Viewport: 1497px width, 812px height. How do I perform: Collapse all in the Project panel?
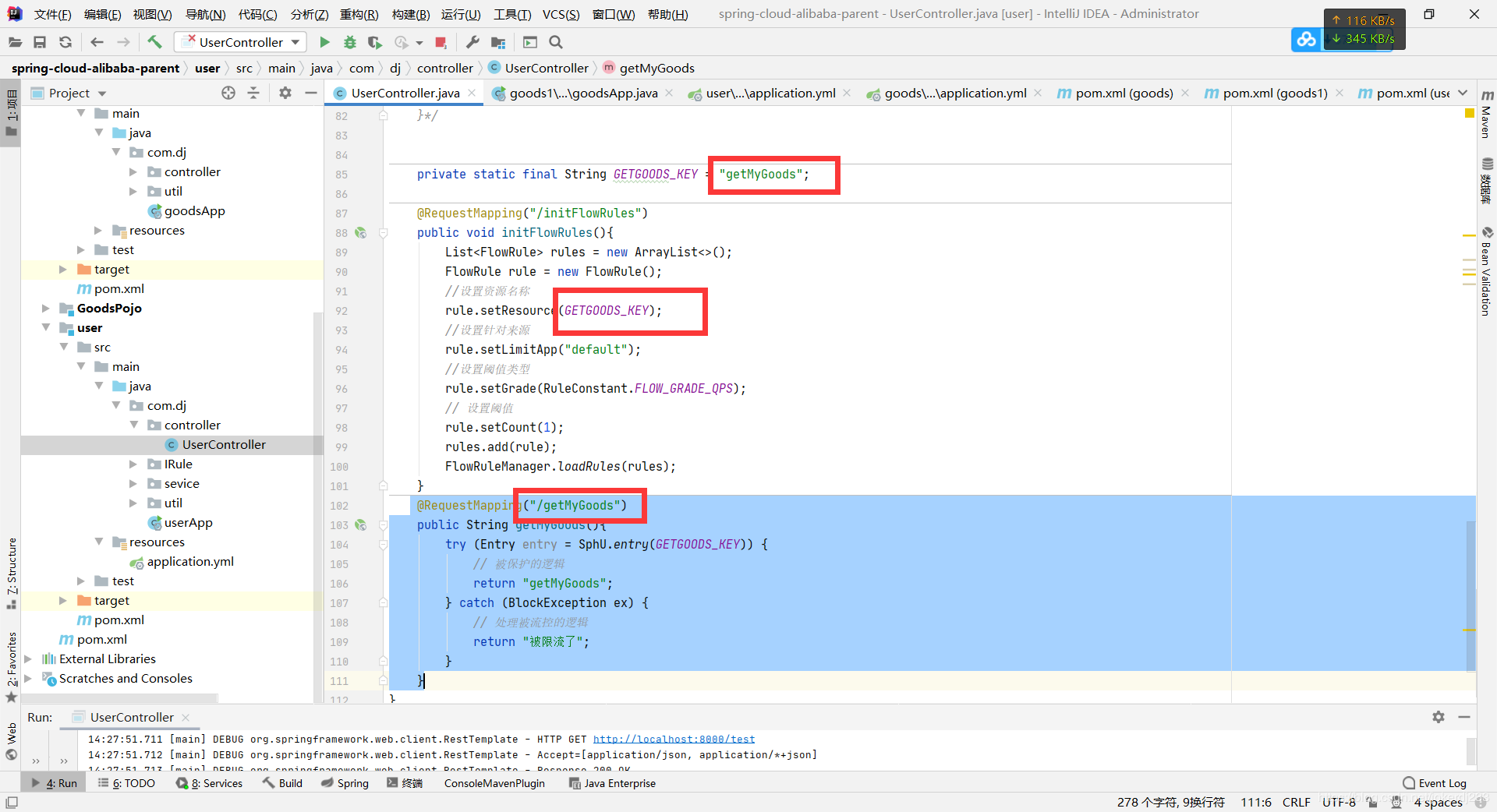point(253,93)
